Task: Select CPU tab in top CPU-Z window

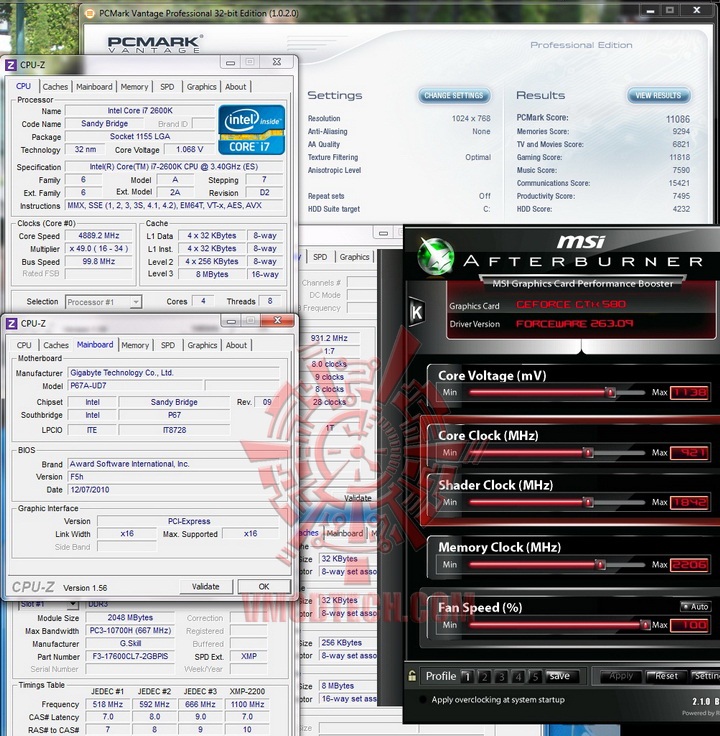Action: point(23,86)
